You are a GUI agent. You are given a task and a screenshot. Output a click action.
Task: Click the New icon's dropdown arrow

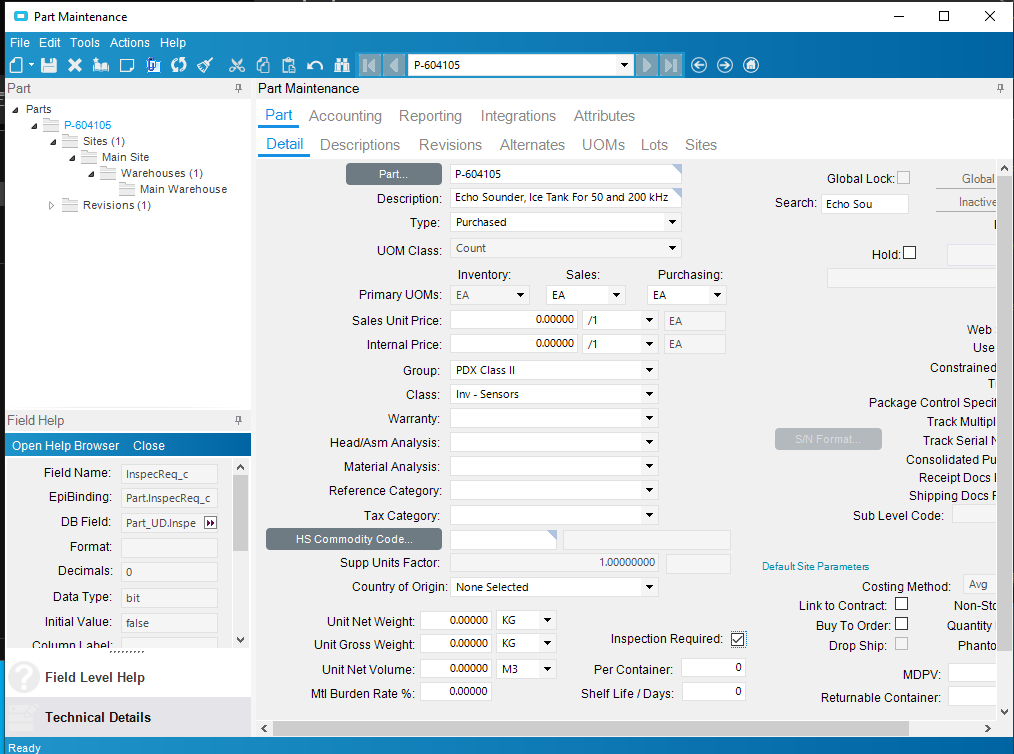[x=31, y=65]
